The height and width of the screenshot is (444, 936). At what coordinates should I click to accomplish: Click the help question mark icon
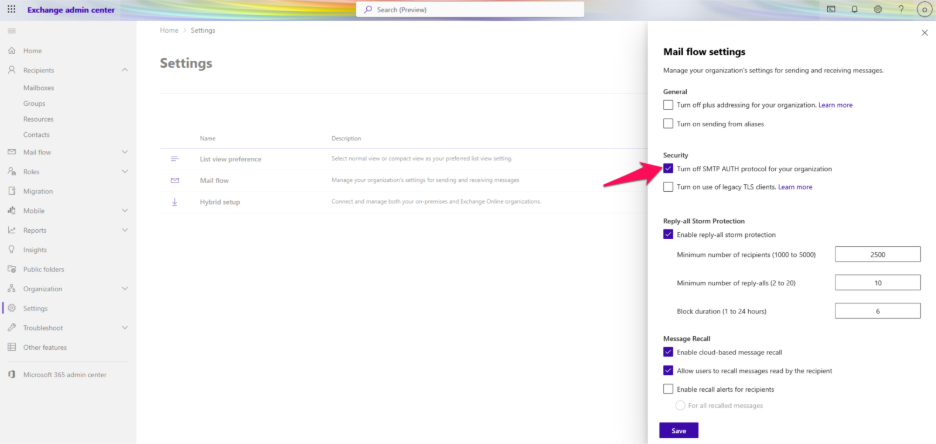point(900,9)
